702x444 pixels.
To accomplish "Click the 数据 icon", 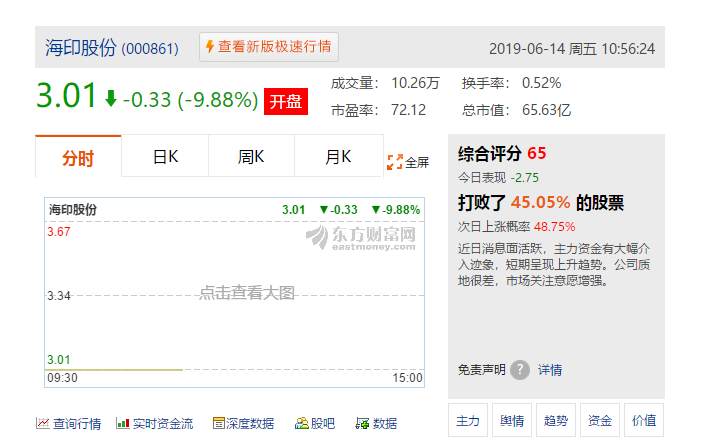I will click(362, 423).
